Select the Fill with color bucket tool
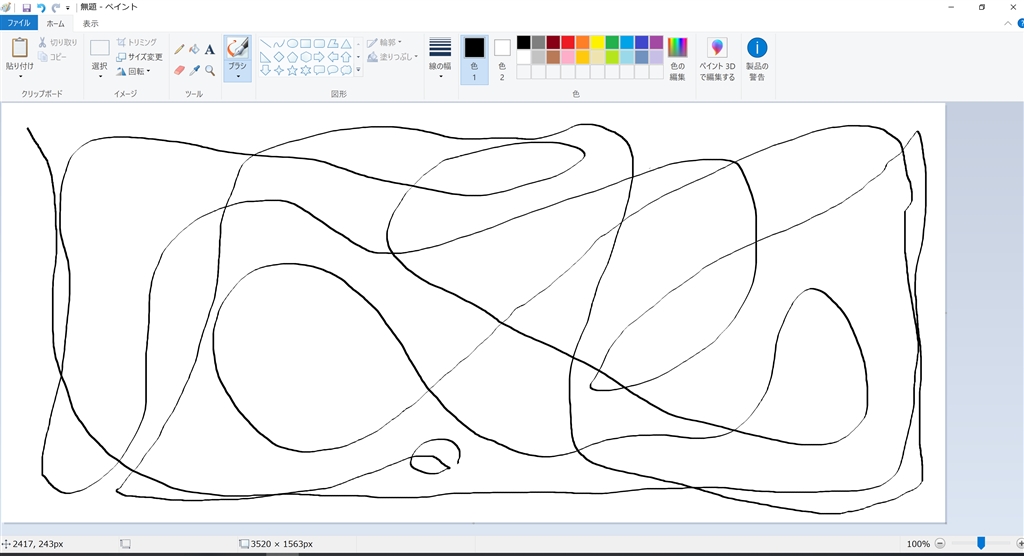The width and height of the screenshot is (1024, 556). [194, 49]
